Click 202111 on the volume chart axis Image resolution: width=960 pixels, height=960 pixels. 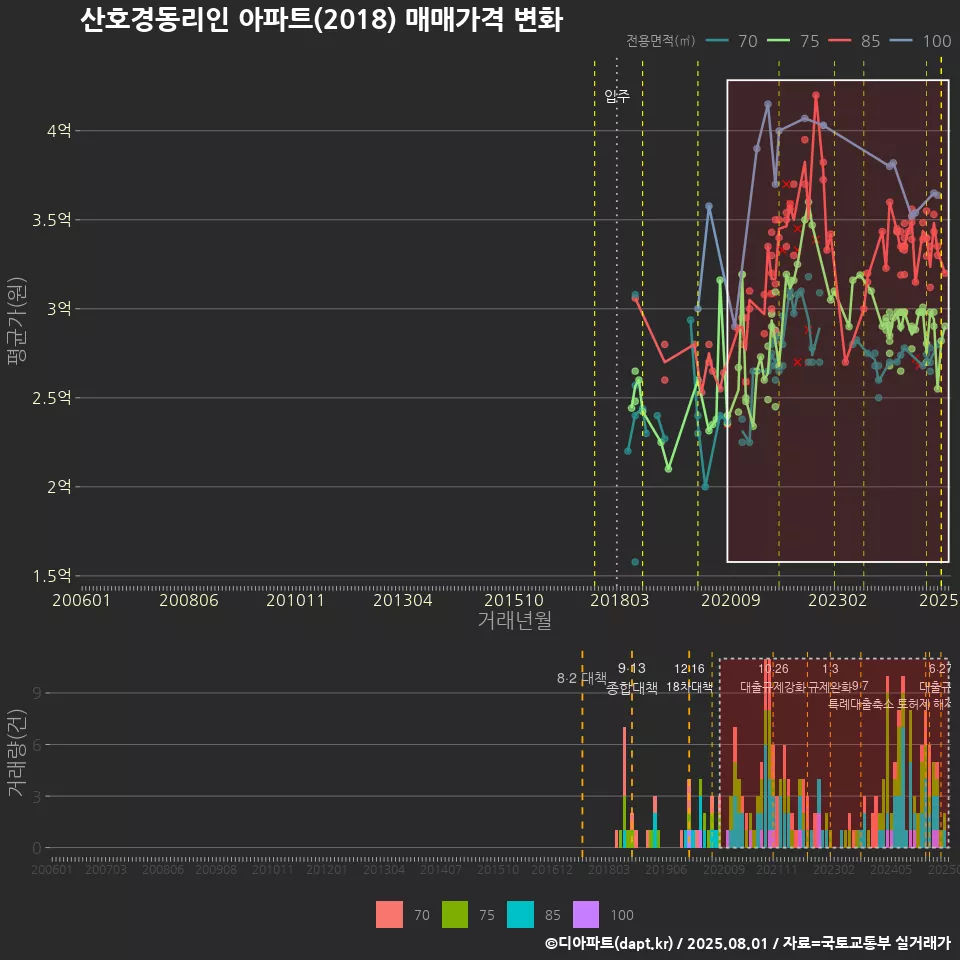[x=776, y=869]
